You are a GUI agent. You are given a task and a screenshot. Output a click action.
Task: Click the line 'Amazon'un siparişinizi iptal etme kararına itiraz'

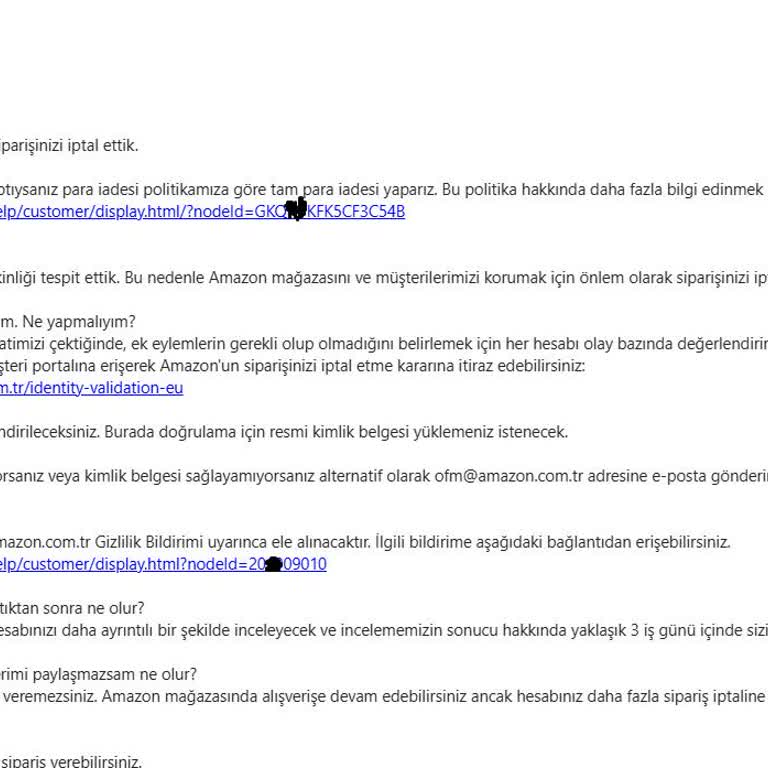coord(292,366)
